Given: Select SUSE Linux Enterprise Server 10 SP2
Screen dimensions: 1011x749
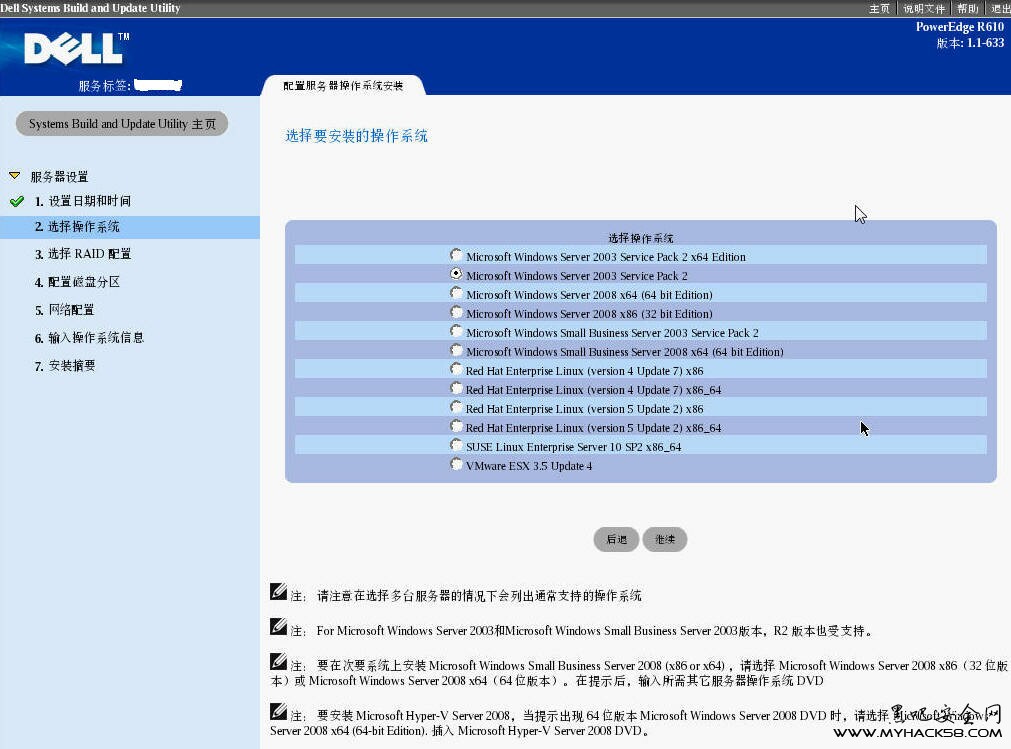Looking at the screenshot, I should pos(456,446).
